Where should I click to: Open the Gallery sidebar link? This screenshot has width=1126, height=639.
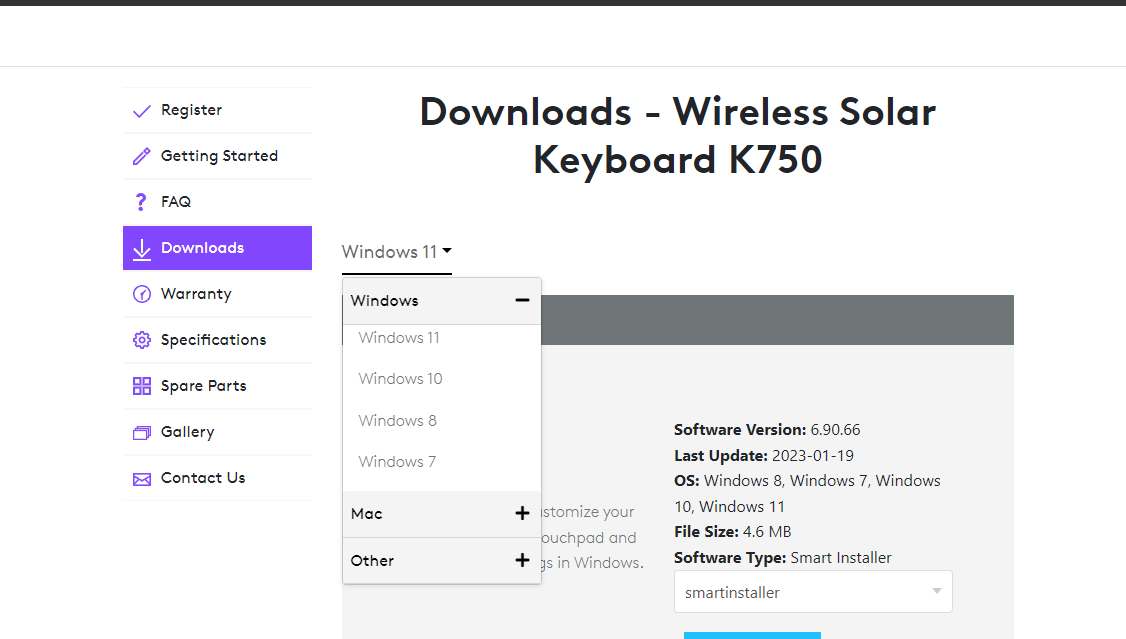pos(218,432)
